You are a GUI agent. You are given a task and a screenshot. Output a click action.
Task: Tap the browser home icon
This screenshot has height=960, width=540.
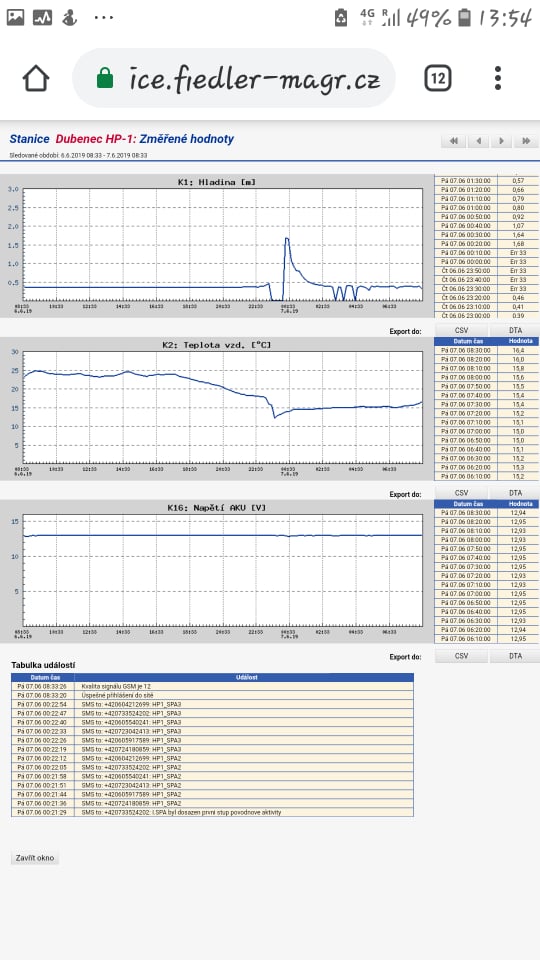pyautogui.click(x=36, y=78)
